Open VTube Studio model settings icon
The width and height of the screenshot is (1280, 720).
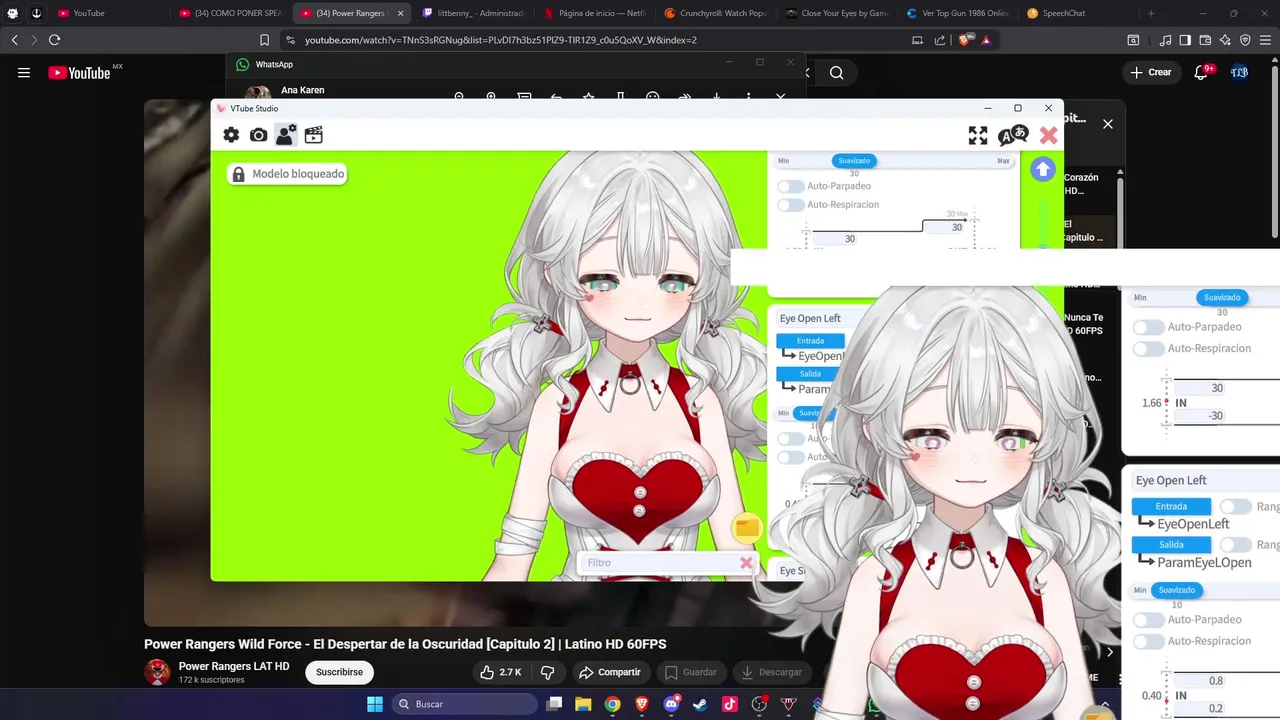tap(286, 135)
